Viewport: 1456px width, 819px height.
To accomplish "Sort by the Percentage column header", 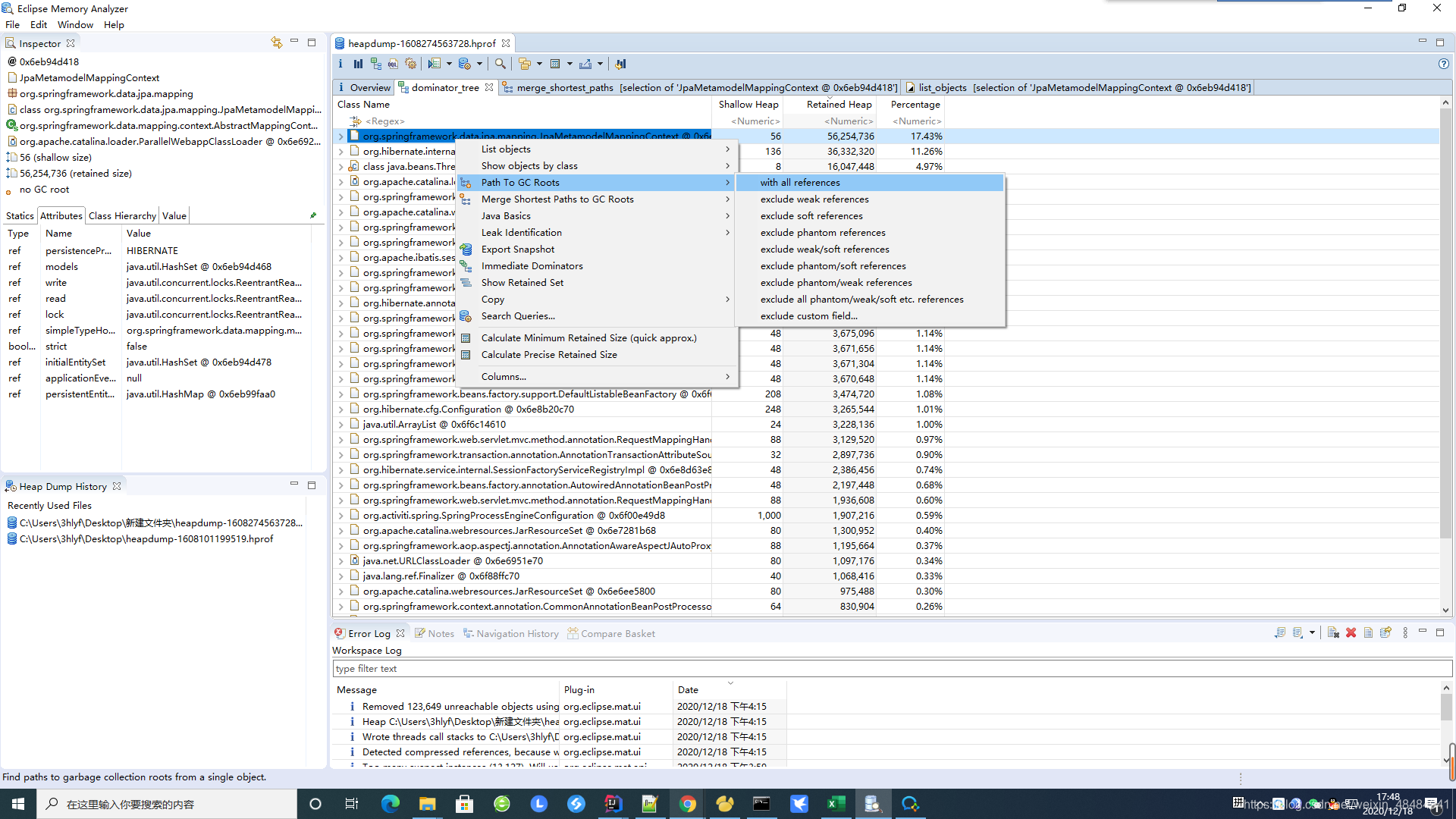I will tap(915, 105).
